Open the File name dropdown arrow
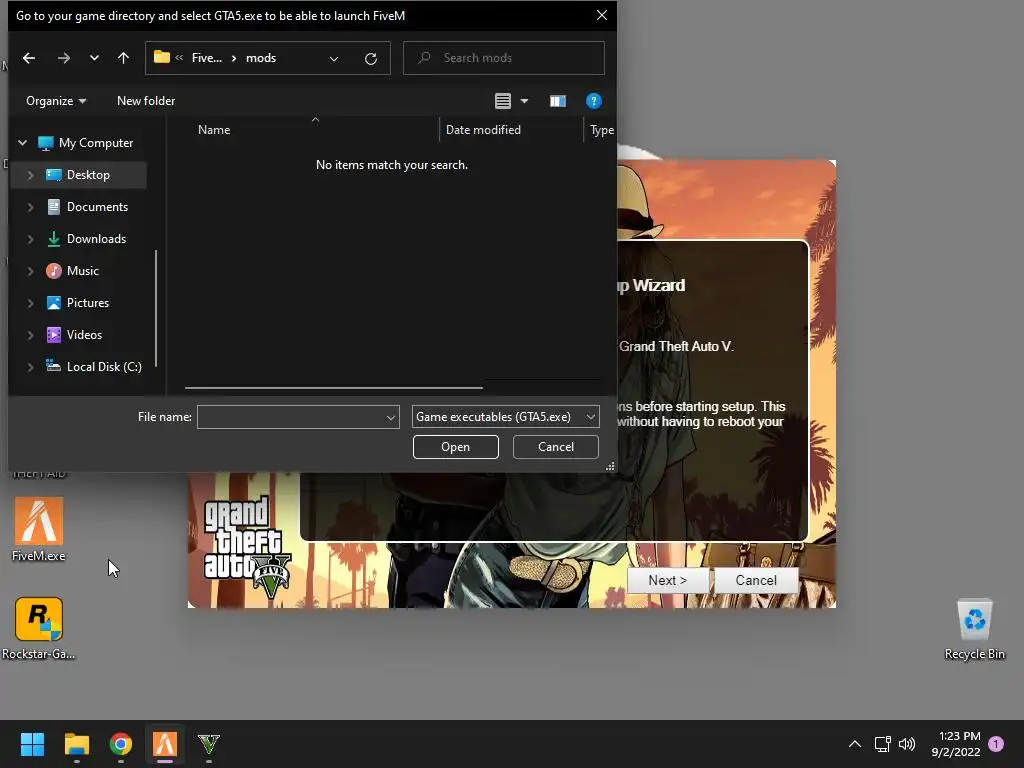This screenshot has height=768, width=1024. click(391, 417)
